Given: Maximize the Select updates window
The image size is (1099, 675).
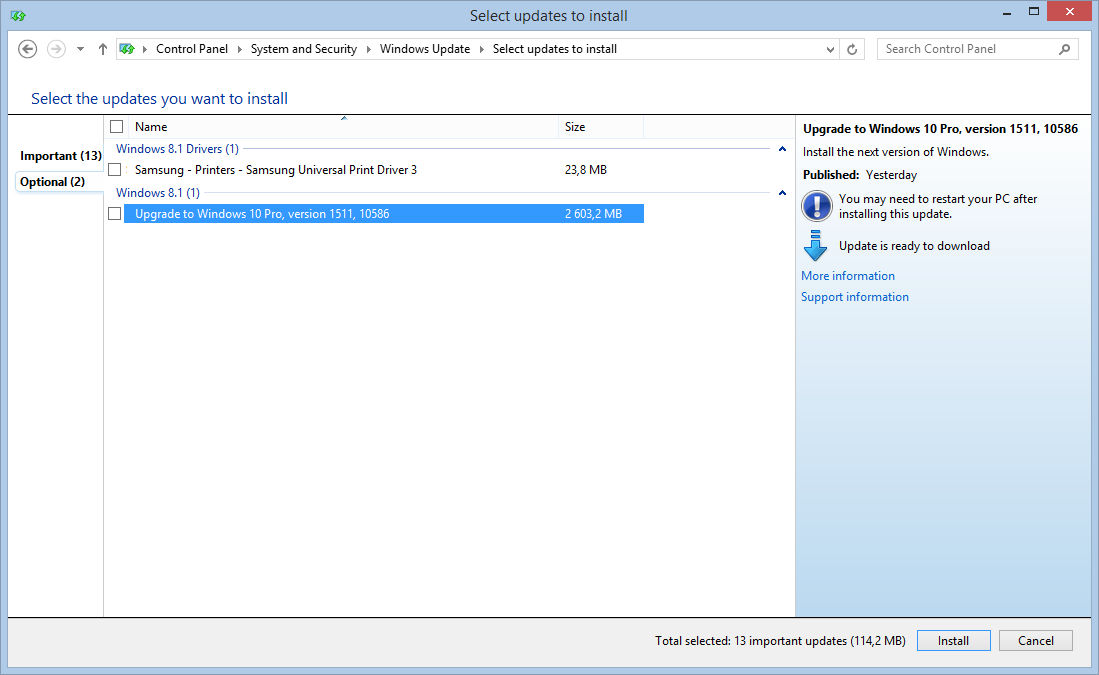Looking at the screenshot, I should coord(1034,11).
